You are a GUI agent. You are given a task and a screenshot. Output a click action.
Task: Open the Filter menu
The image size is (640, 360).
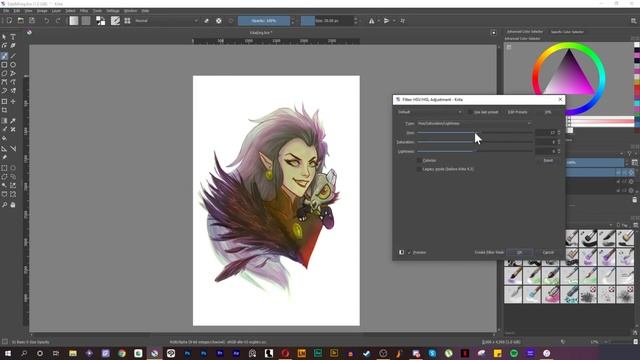(x=84, y=11)
